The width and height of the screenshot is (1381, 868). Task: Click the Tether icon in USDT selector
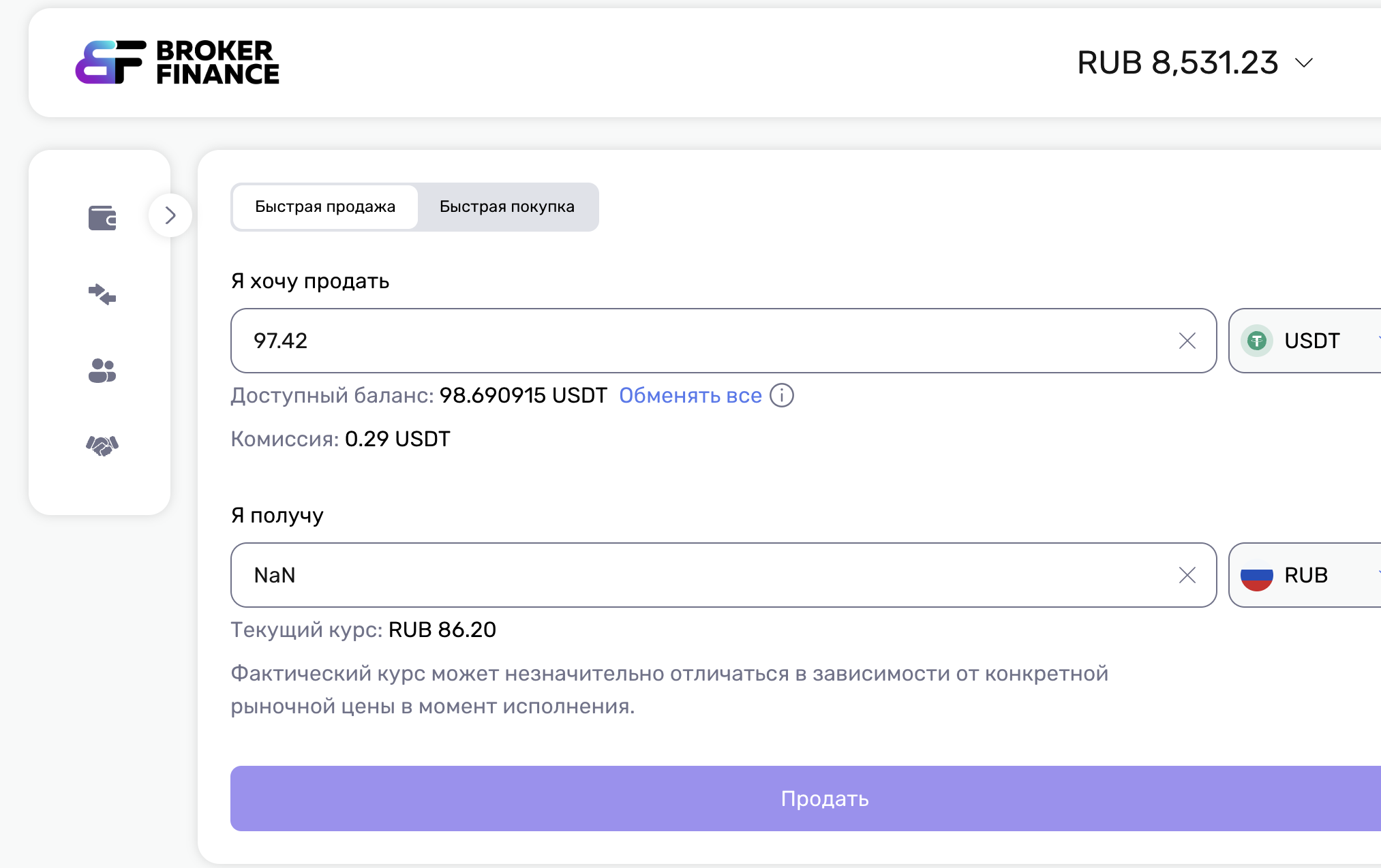click(1257, 341)
